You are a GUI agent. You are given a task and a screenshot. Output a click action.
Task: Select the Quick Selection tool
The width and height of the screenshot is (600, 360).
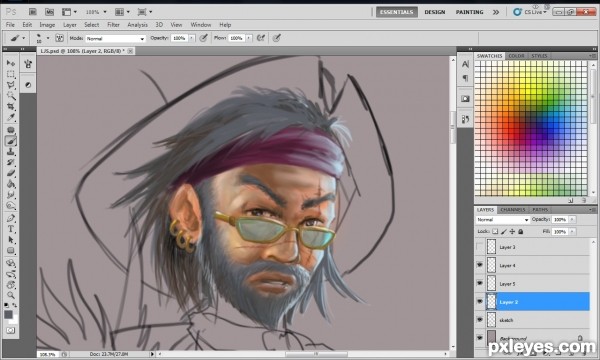point(11,96)
